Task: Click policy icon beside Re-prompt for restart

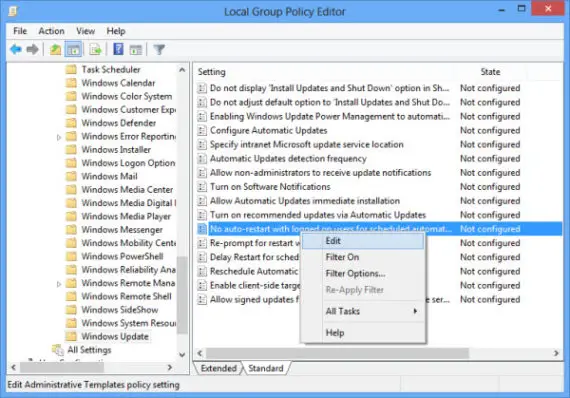Action: point(202,243)
